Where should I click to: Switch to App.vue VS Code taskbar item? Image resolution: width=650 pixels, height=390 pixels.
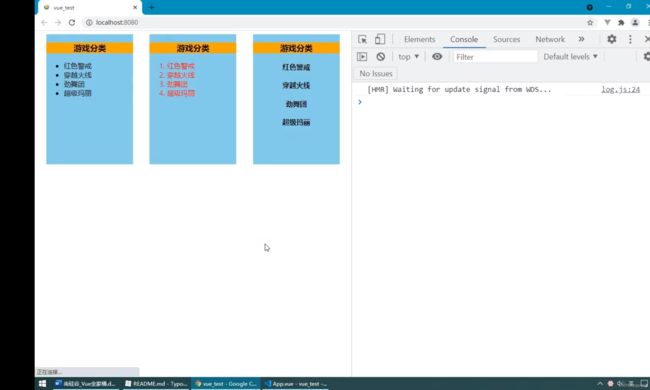point(296,384)
